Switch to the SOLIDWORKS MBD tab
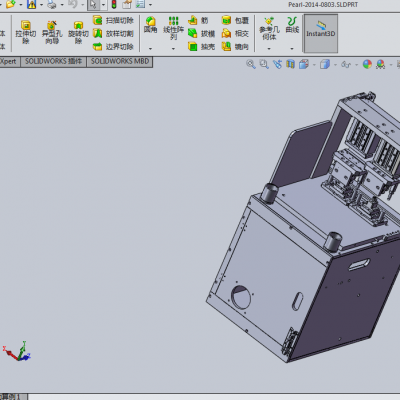 120,62
